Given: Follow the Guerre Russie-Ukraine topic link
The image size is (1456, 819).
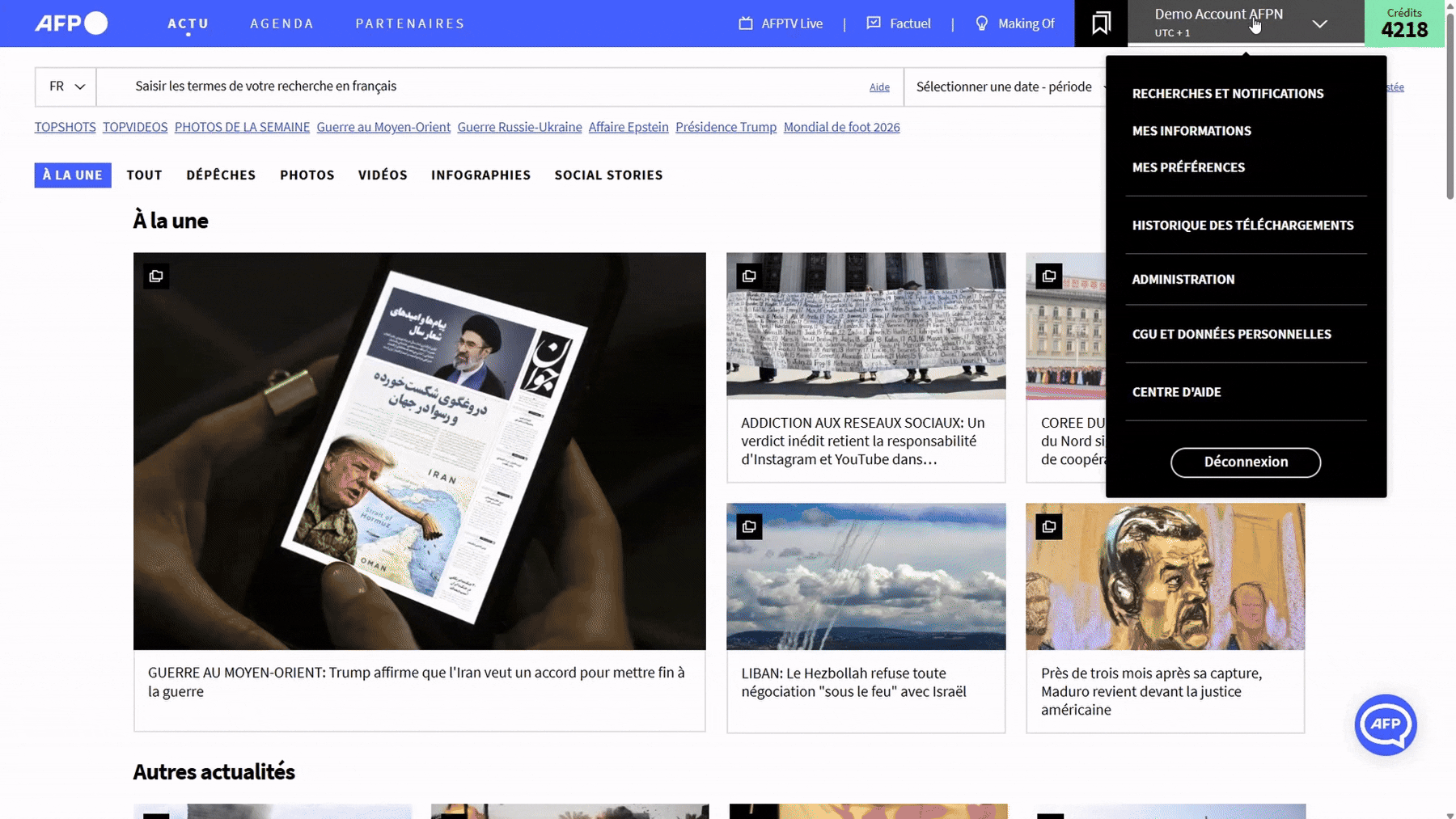Looking at the screenshot, I should pos(519,127).
